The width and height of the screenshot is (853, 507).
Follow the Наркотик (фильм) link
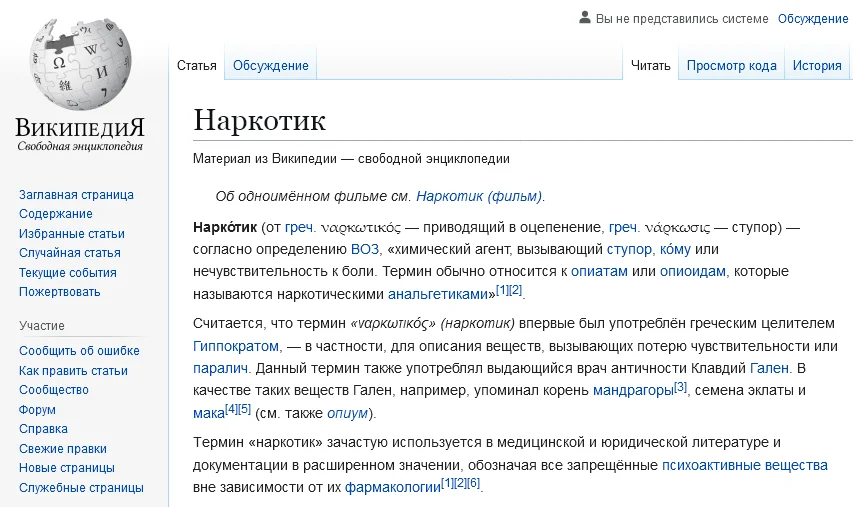pos(479,196)
